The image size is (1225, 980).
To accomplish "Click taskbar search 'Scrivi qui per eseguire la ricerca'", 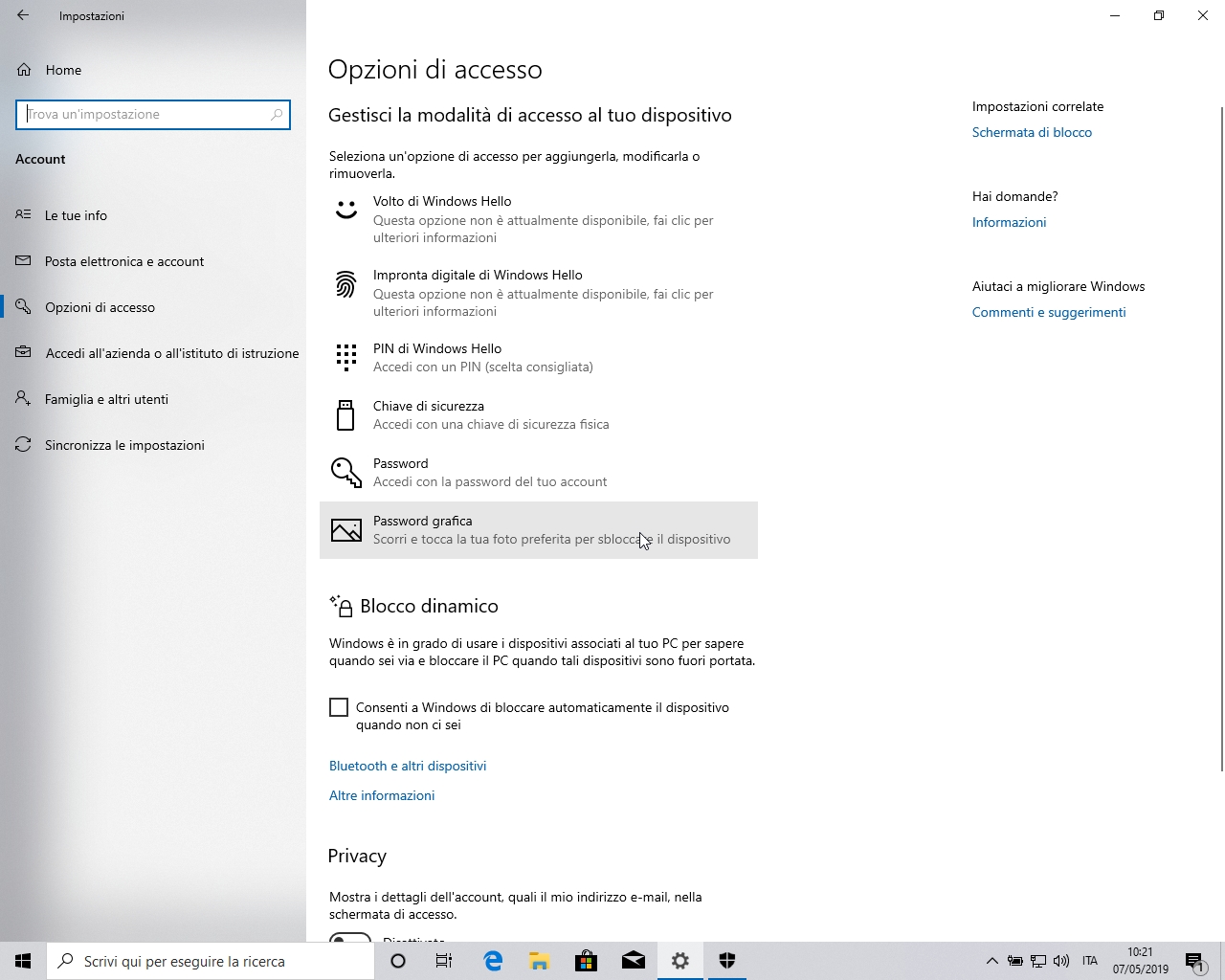I will (211, 961).
